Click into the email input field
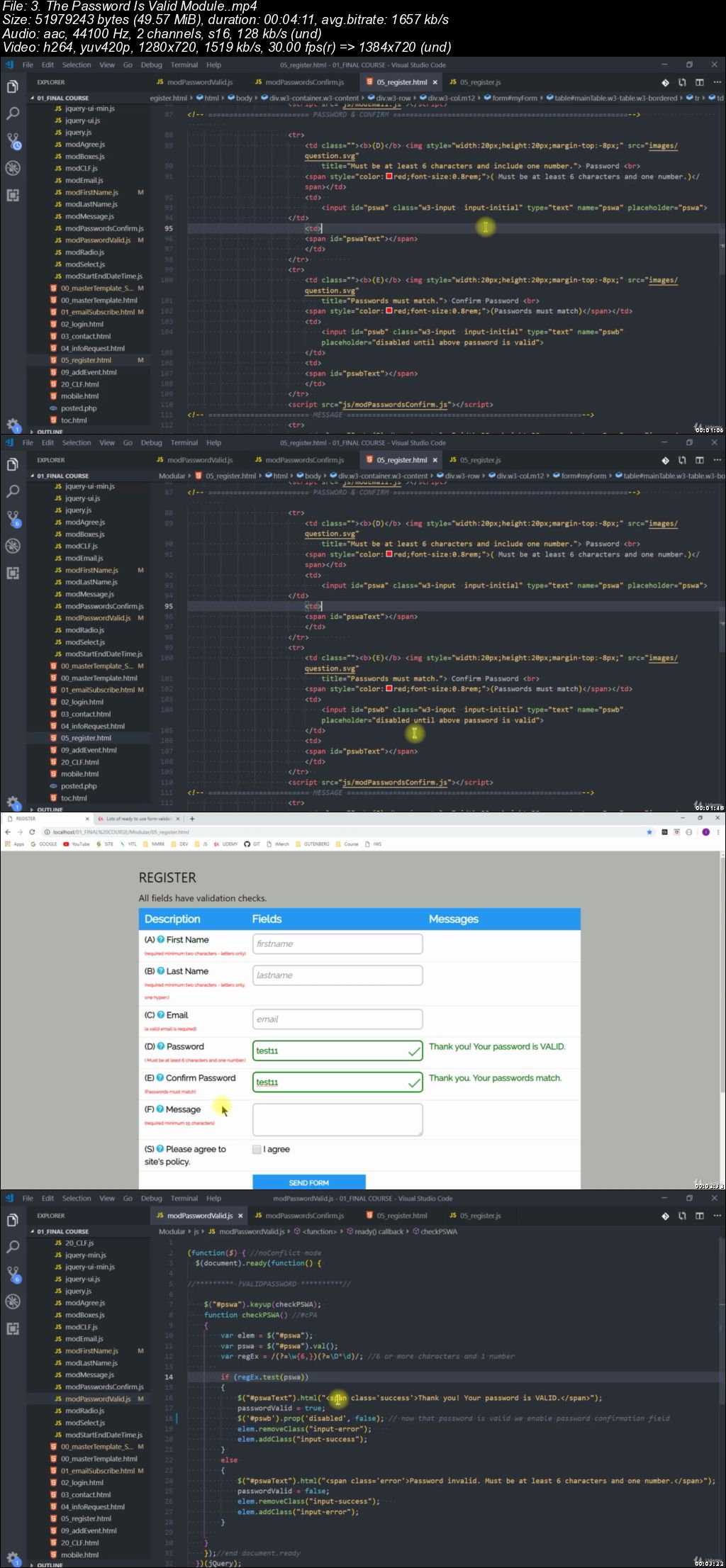The height and width of the screenshot is (1568, 726). click(337, 1019)
